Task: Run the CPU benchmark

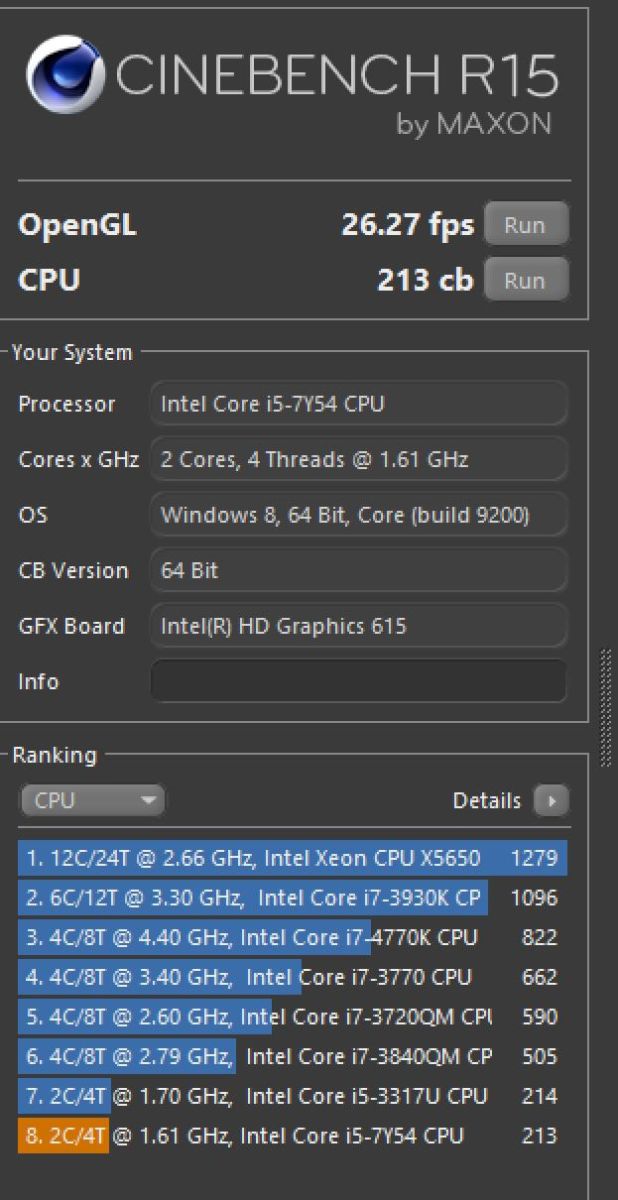Action: [526, 280]
